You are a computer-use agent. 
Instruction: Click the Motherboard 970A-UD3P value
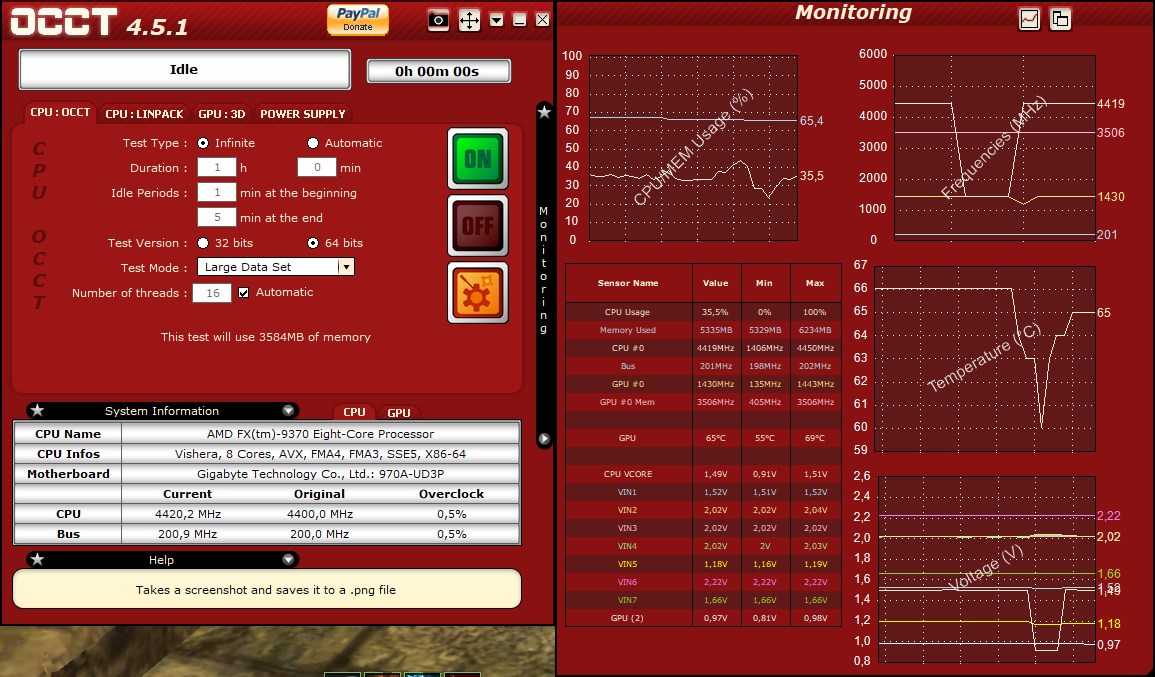click(320, 474)
